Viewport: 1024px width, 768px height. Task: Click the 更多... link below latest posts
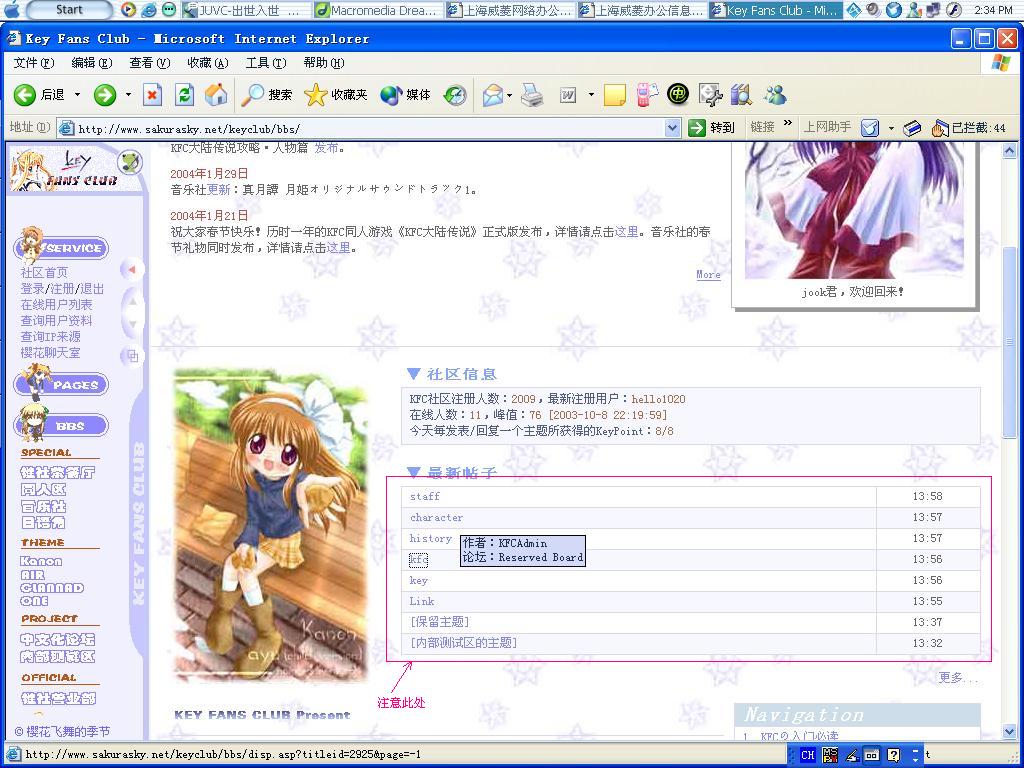(959, 678)
